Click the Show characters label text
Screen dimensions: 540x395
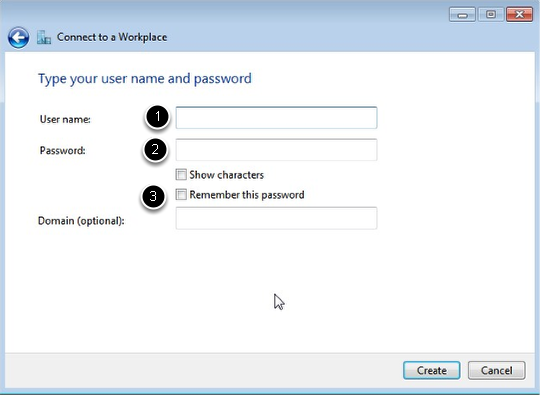coord(227,175)
